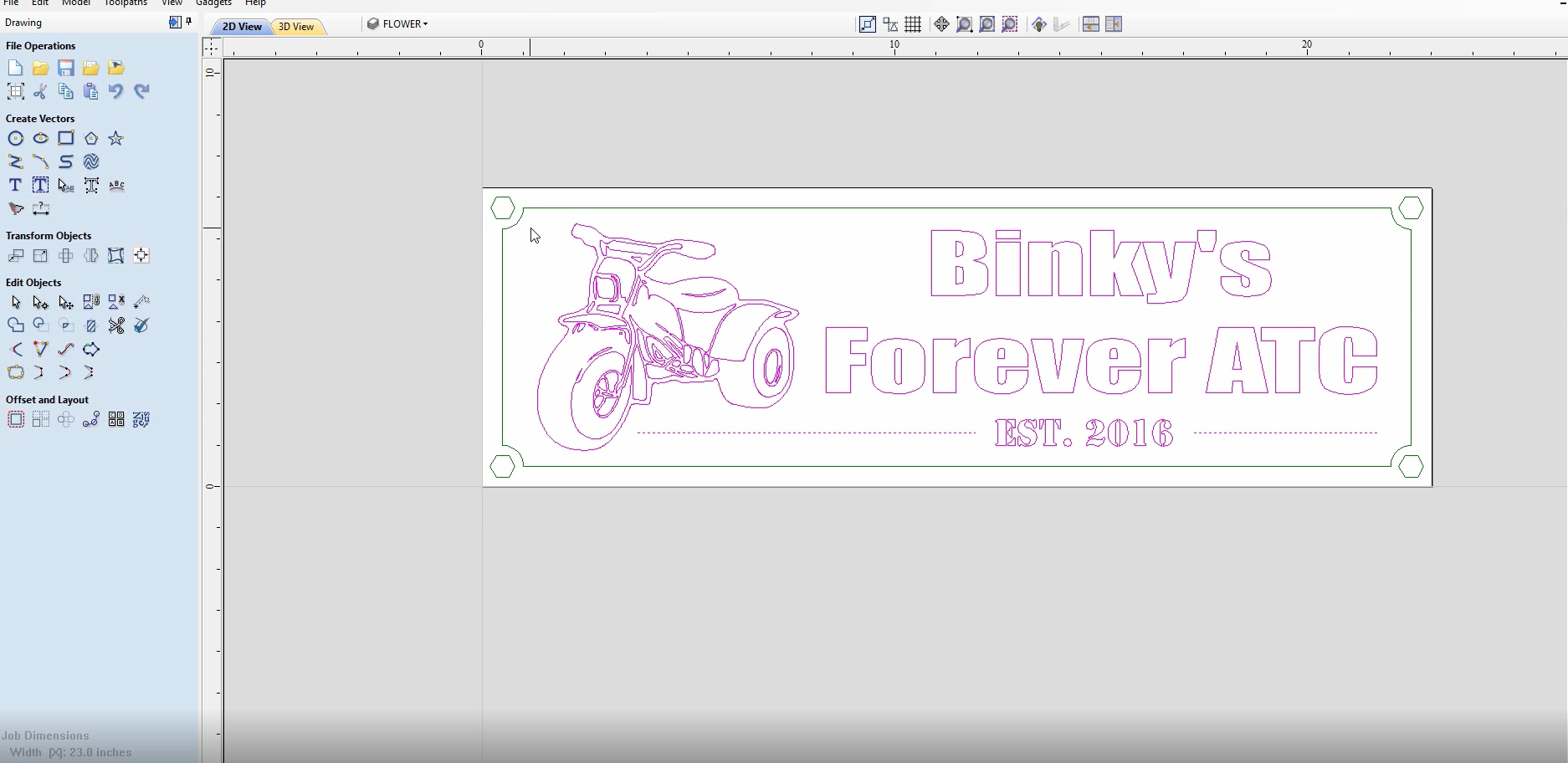Select the Draw Rectangle tool
Viewport: 1568px width, 763px height.
pos(65,138)
